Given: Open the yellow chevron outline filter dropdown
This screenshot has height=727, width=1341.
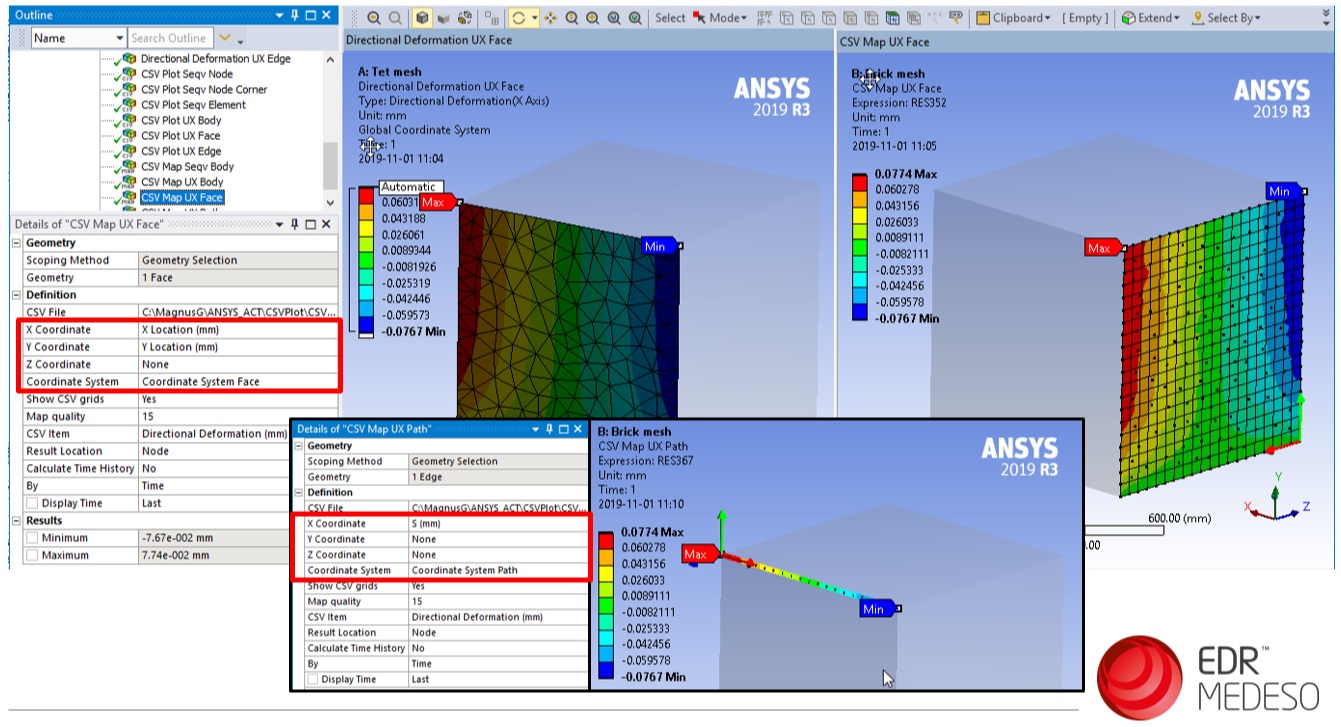Looking at the screenshot, I should [224, 38].
